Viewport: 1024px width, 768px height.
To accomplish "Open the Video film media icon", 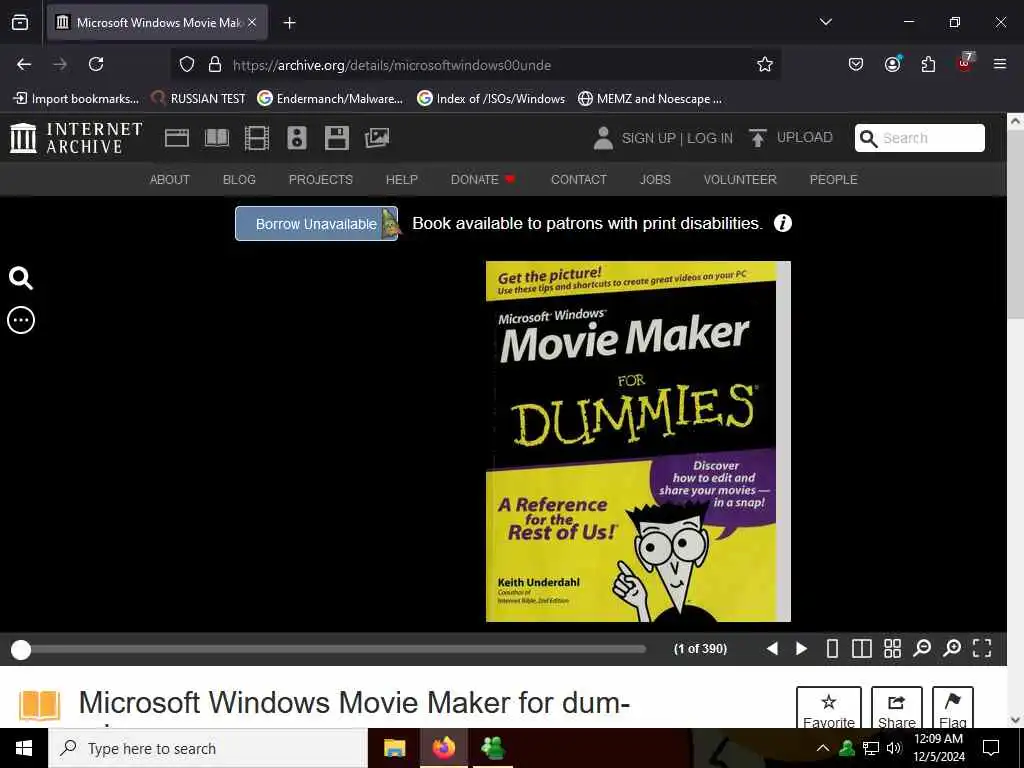I will [x=257, y=138].
